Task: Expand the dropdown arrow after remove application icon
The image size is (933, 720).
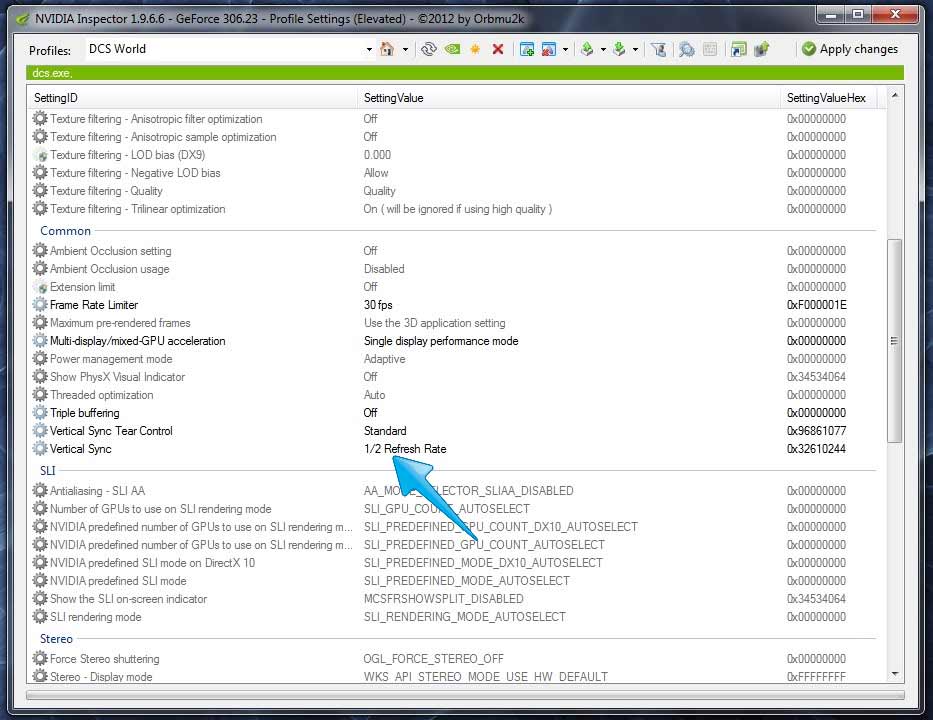Action: tap(565, 49)
